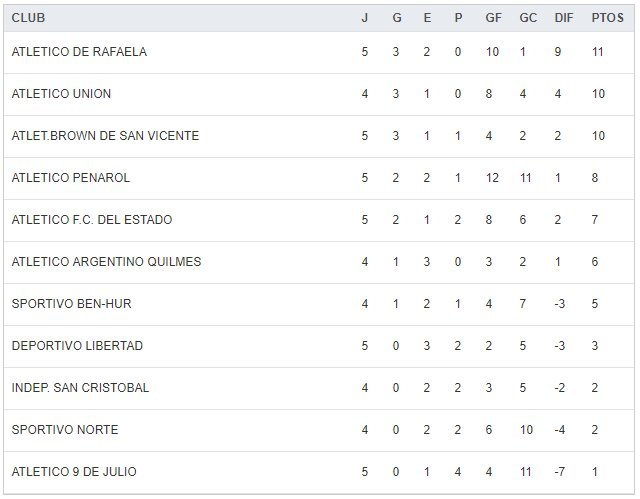
Task: Select Atletico F.C. del Estado
Action: point(92,220)
